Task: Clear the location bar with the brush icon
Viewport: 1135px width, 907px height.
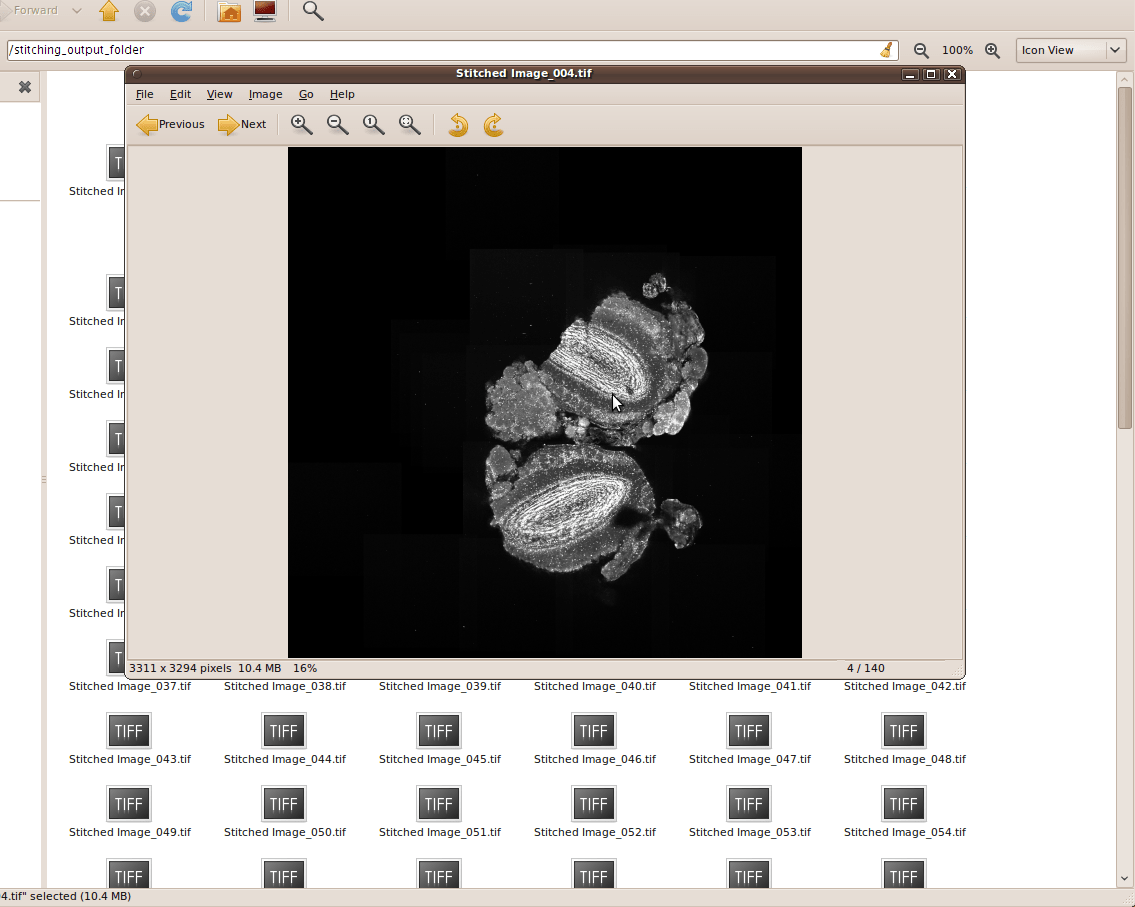Action: coord(886,49)
